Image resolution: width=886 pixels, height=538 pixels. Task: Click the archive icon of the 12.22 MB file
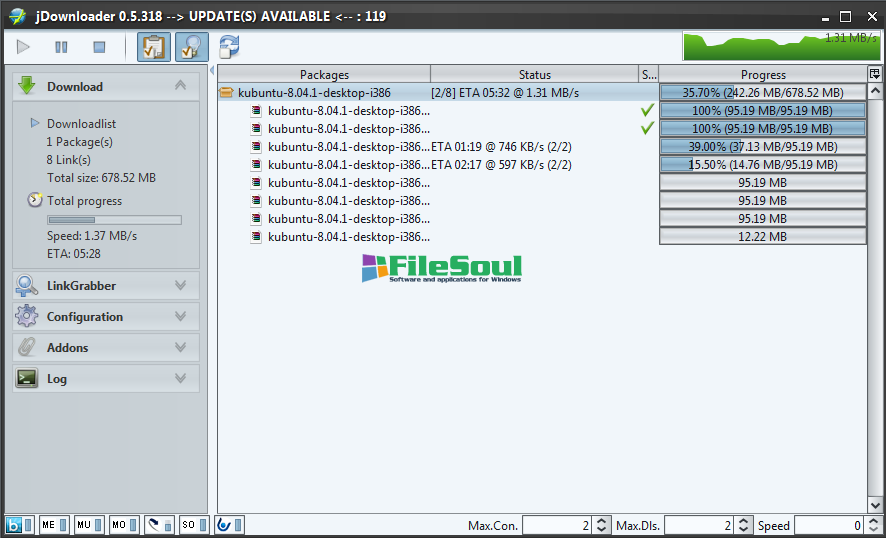click(257, 237)
